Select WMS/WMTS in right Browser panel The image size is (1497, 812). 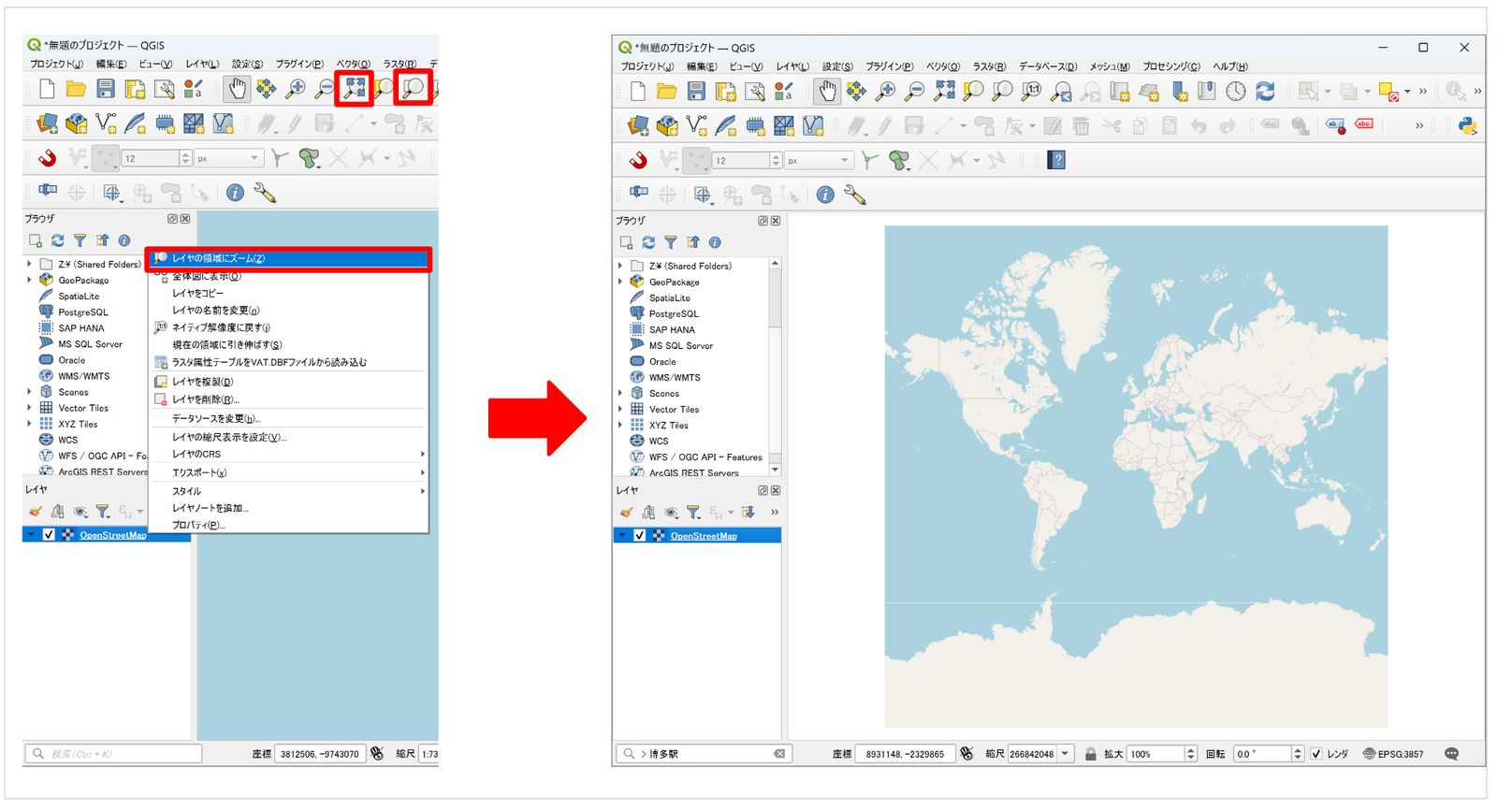(x=675, y=377)
